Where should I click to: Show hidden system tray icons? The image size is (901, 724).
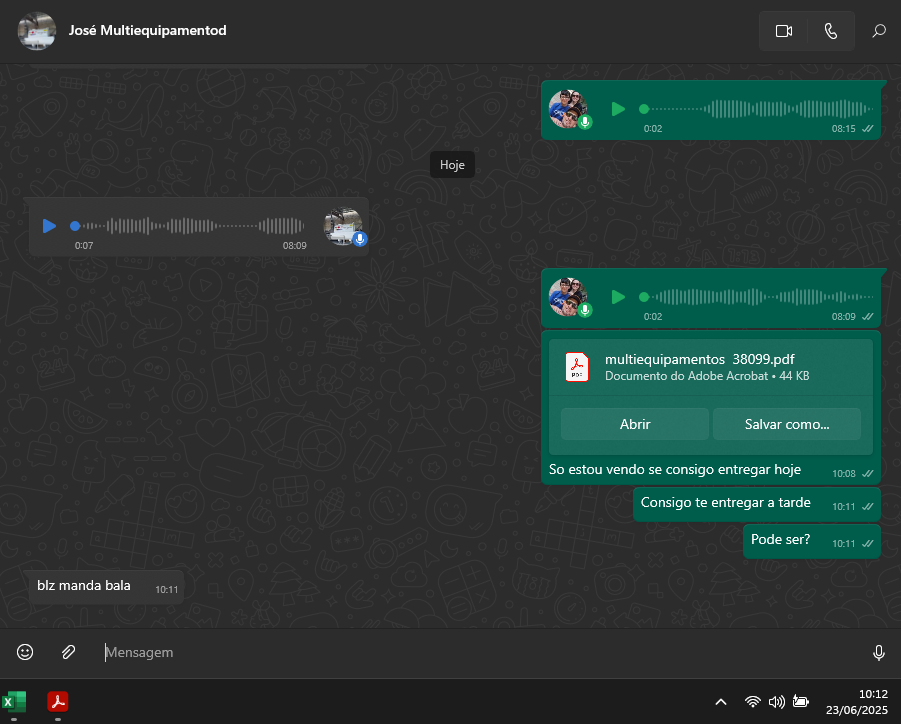tap(720, 702)
